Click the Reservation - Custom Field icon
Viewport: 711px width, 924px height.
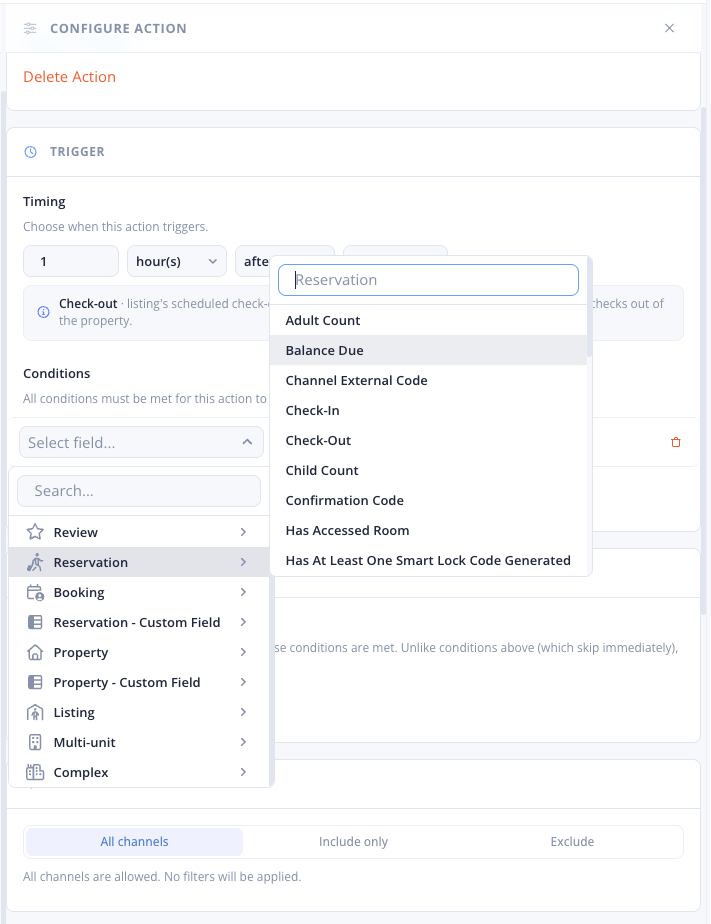(35, 622)
